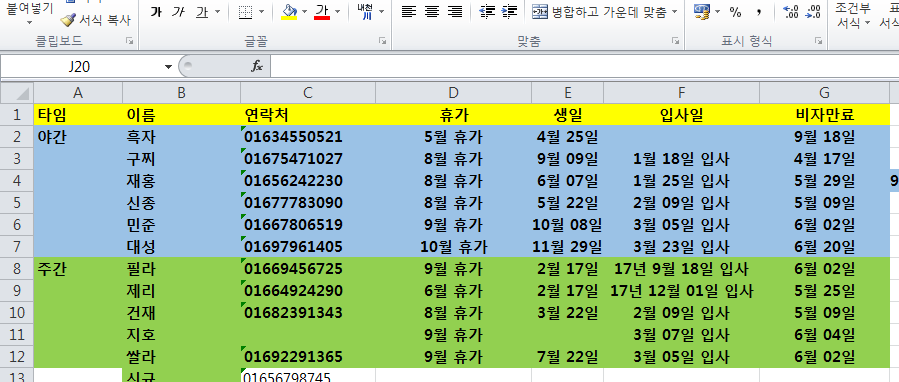Select column A header
899x382 pixels.
(78, 93)
